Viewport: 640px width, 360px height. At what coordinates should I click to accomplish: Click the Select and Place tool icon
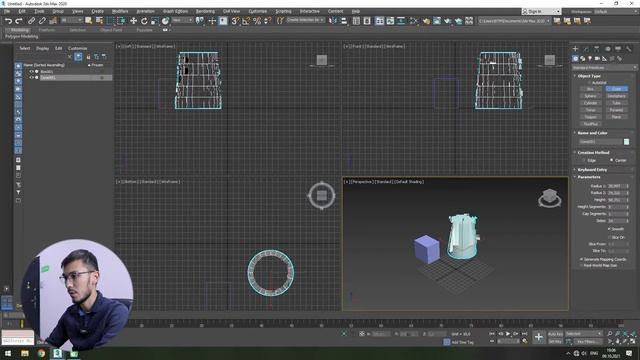(x=165, y=21)
